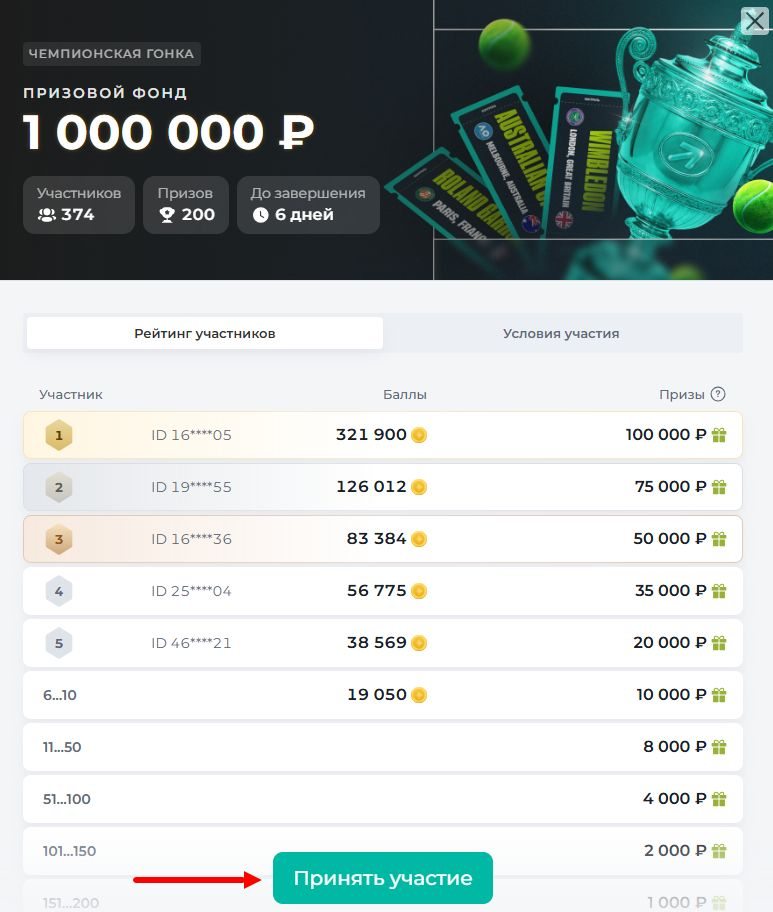Image resolution: width=773 pixels, height=912 pixels.
Task: Click the gift icon next to 35 000 ₽
Action: (719, 591)
